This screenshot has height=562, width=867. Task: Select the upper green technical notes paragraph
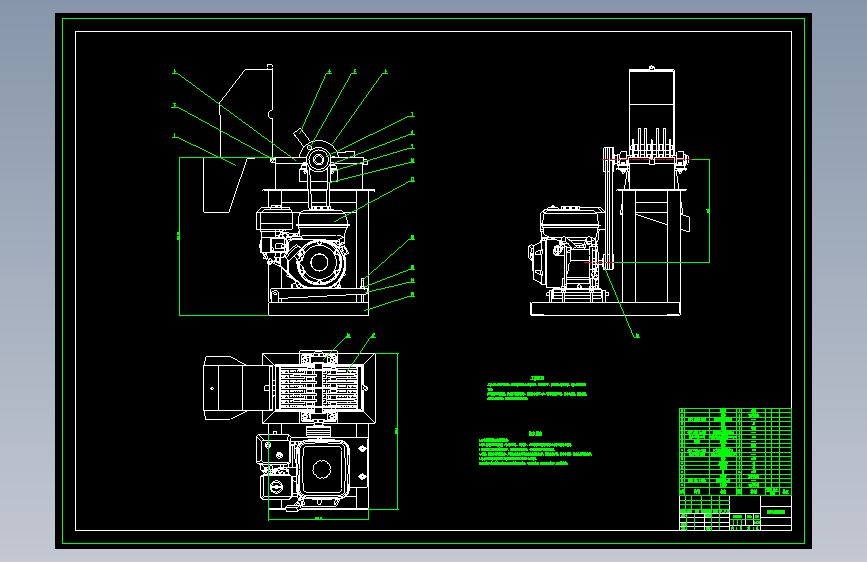pyautogui.click(x=536, y=388)
